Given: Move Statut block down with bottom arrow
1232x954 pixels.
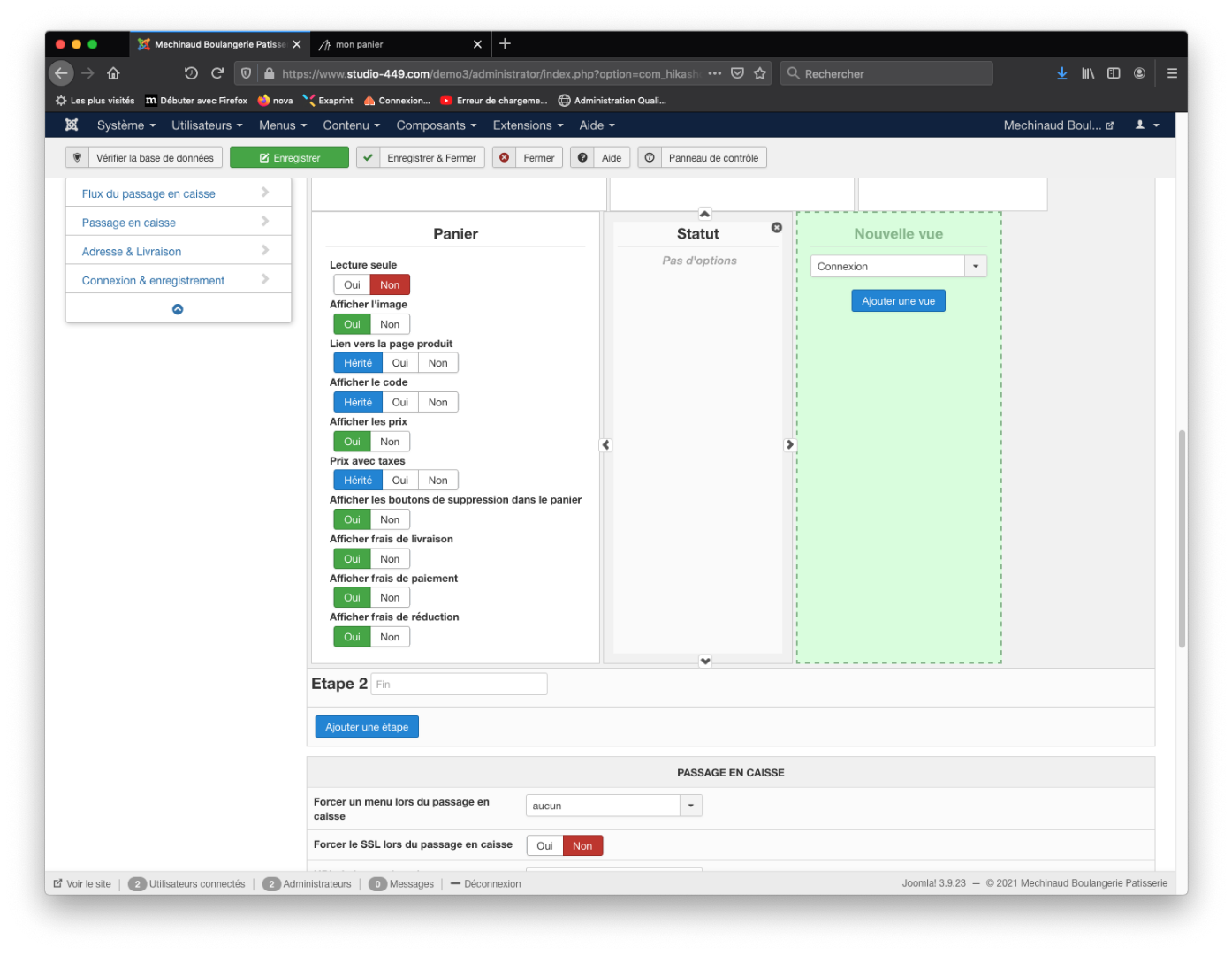Looking at the screenshot, I should [704, 661].
